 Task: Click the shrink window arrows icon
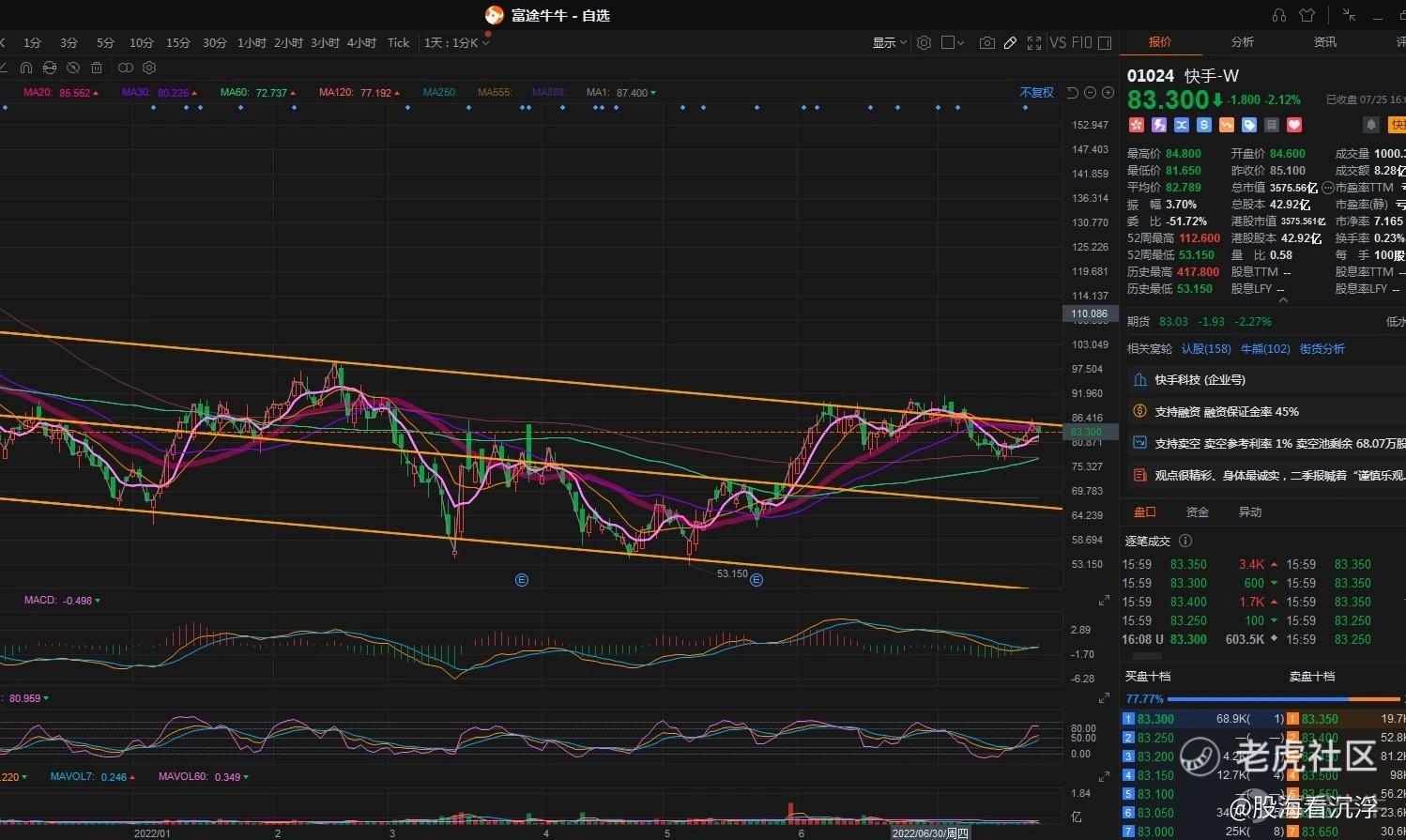pyautogui.click(x=1349, y=15)
